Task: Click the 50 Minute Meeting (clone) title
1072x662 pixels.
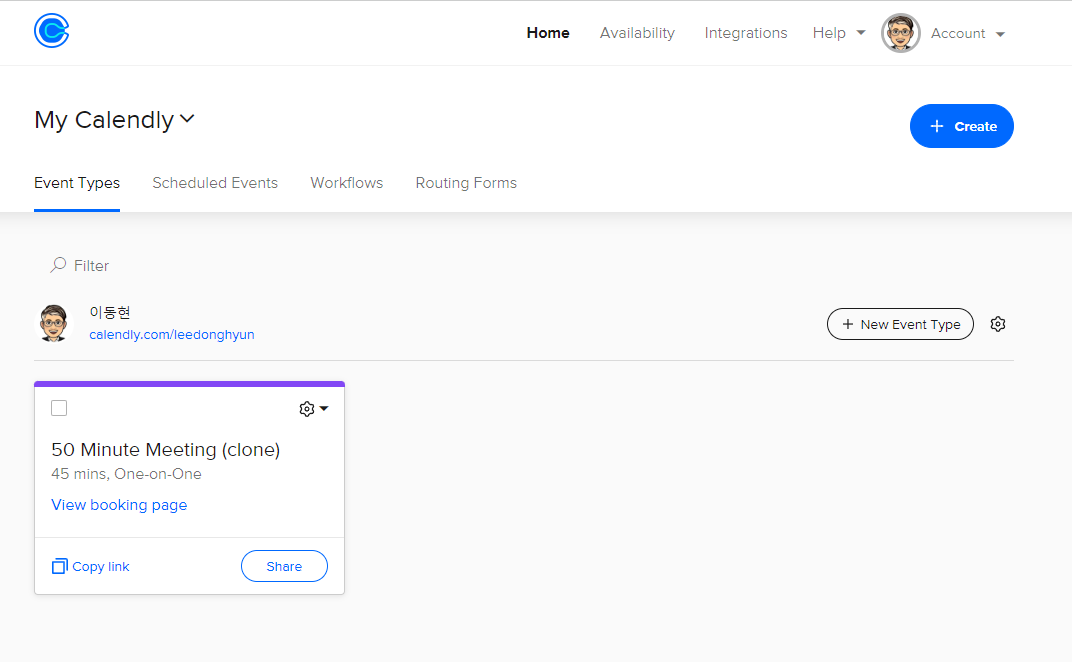Action: (165, 449)
